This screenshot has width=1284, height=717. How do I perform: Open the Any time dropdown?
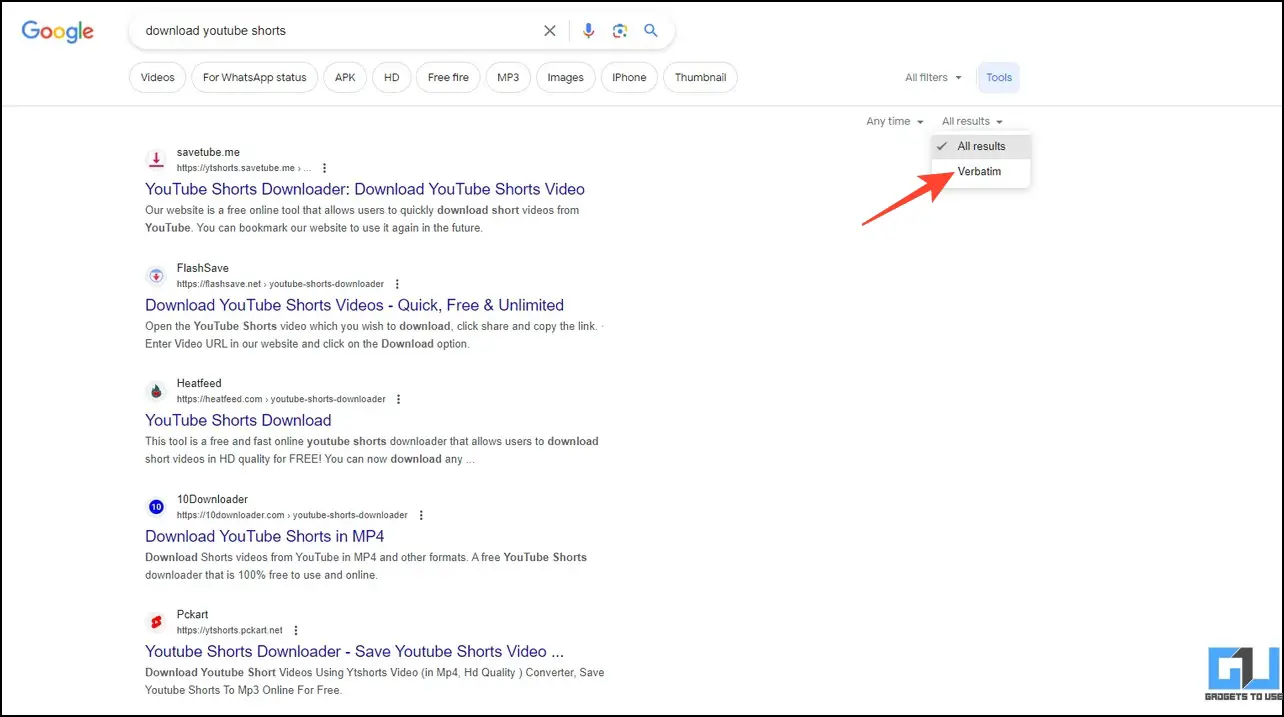click(x=895, y=121)
